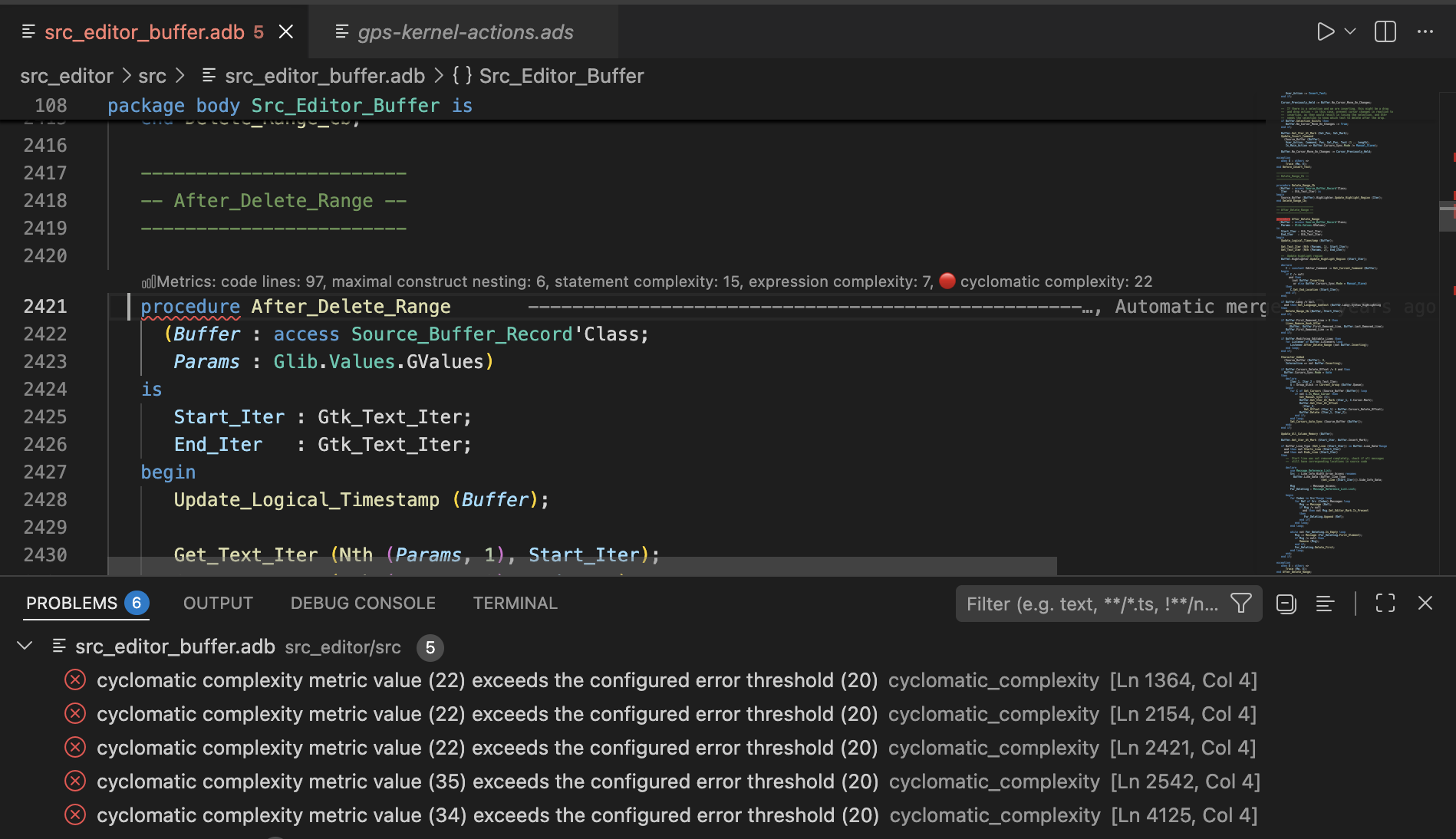Image resolution: width=1456 pixels, height=839 pixels.
Task: Click the funnel filter options icon
Action: pos(1241,604)
